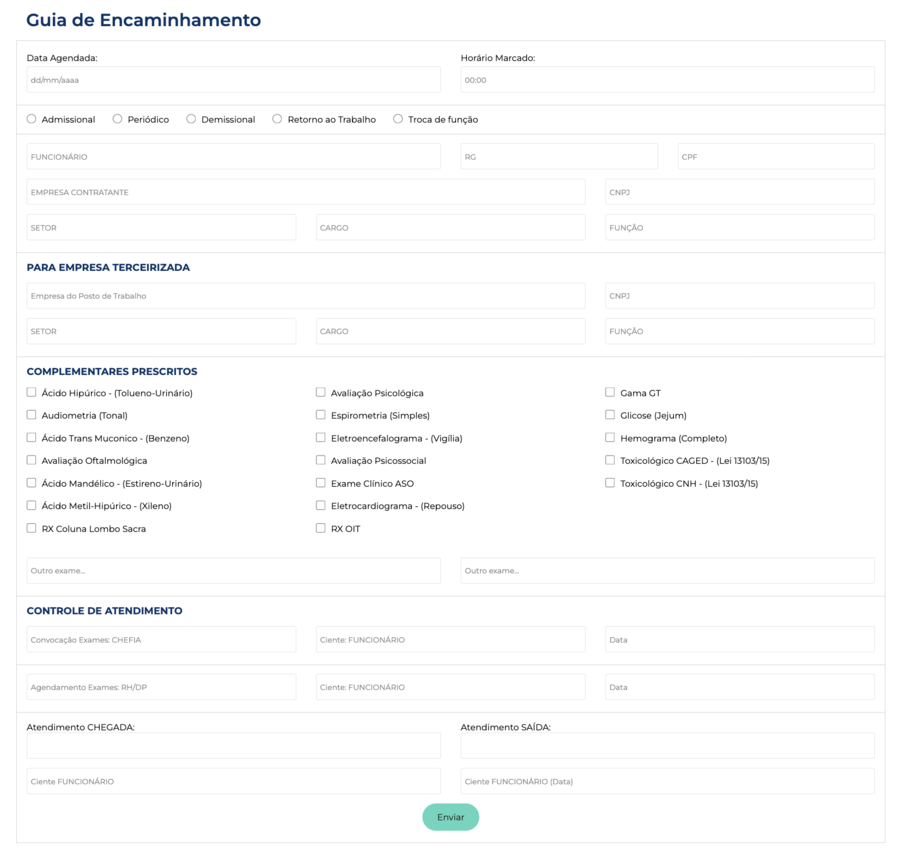Pick the Retorno ao Trabalho radio button

pyautogui.click(x=278, y=119)
